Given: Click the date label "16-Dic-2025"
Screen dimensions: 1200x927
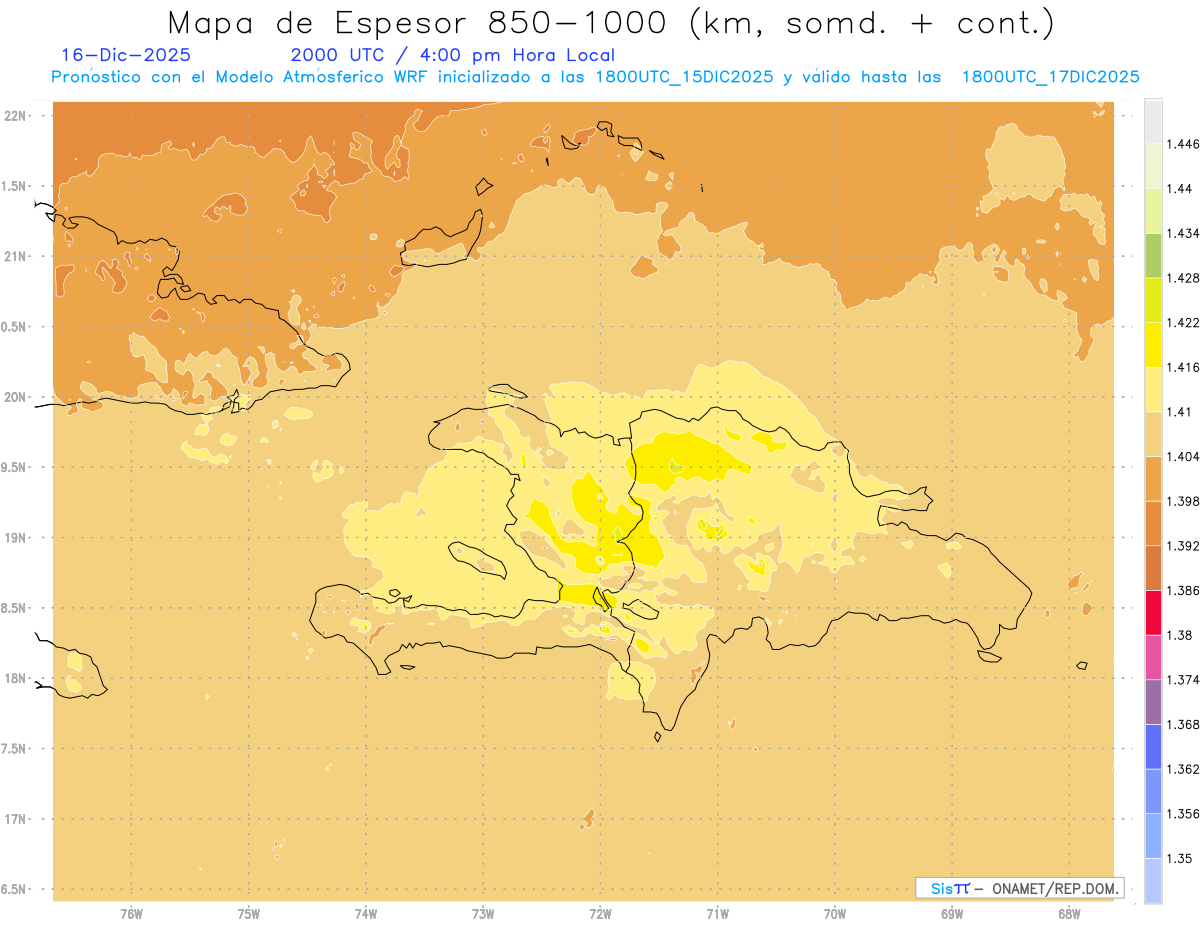Looking at the screenshot, I should tap(126, 56).
